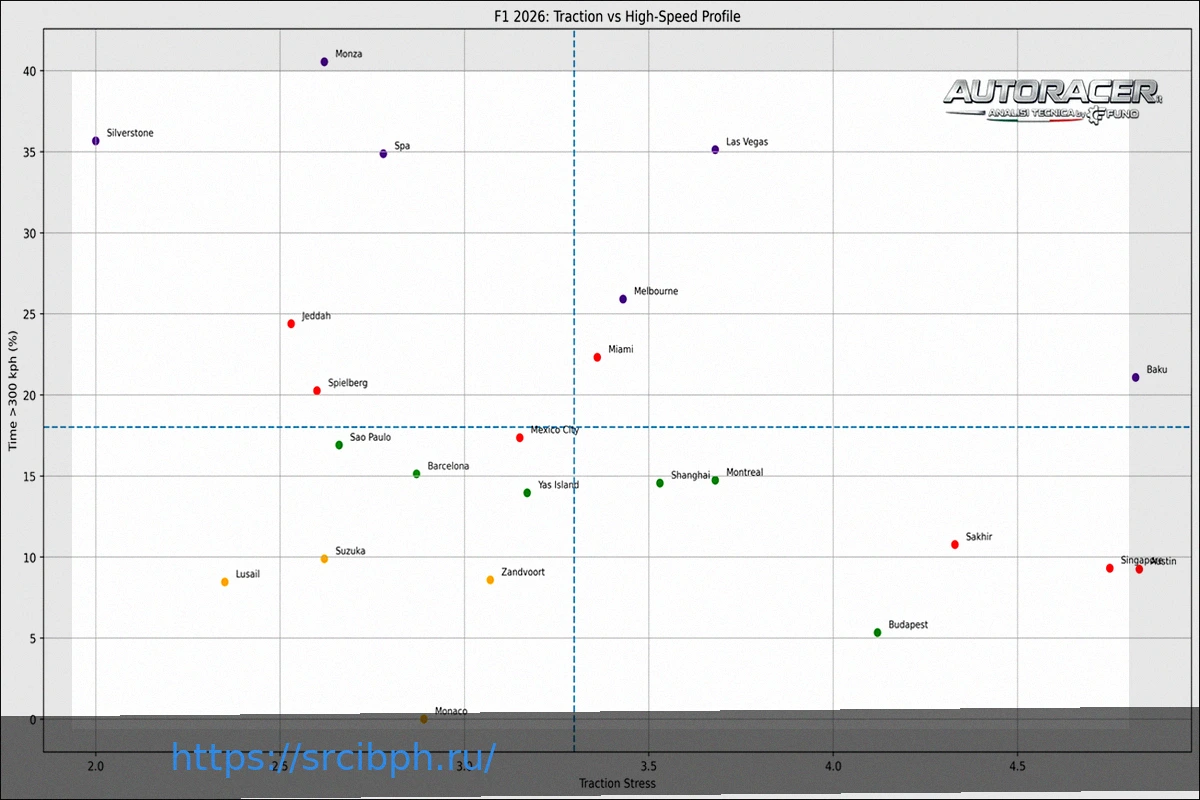The image size is (1200, 800).
Task: Click the Traction Stress axis label
Action: [616, 783]
